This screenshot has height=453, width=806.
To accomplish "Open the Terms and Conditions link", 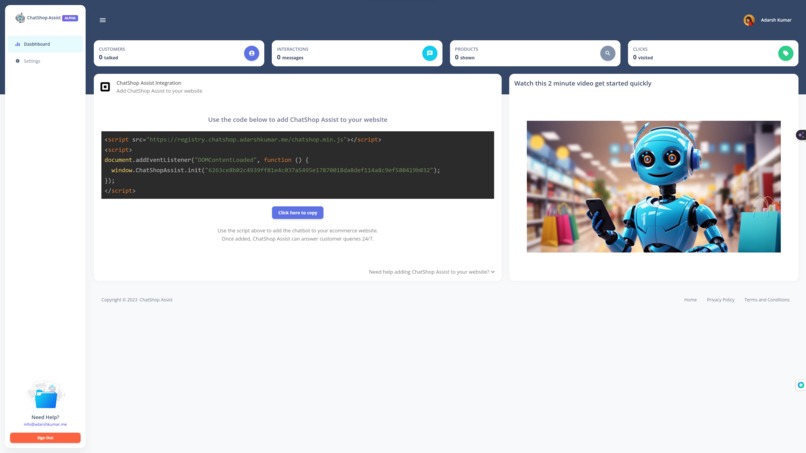I will tap(766, 300).
